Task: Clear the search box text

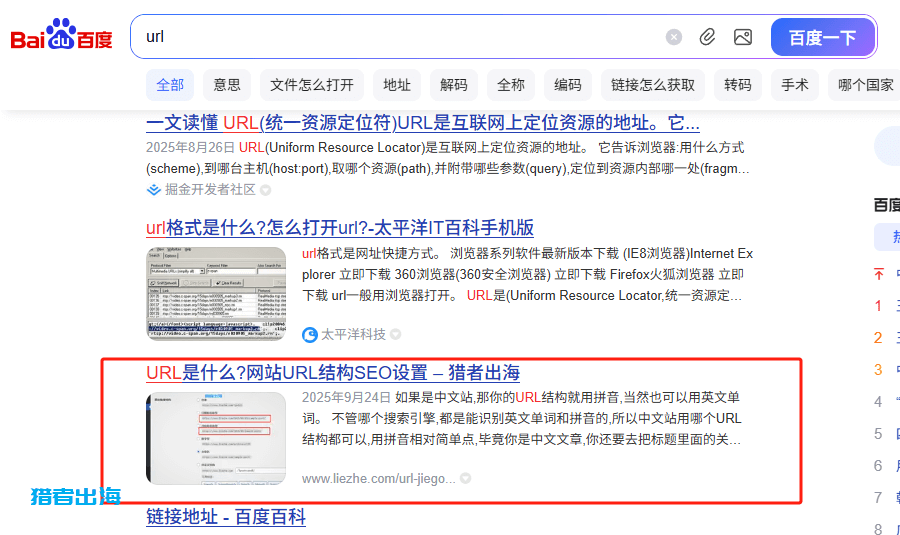Action: click(x=674, y=37)
